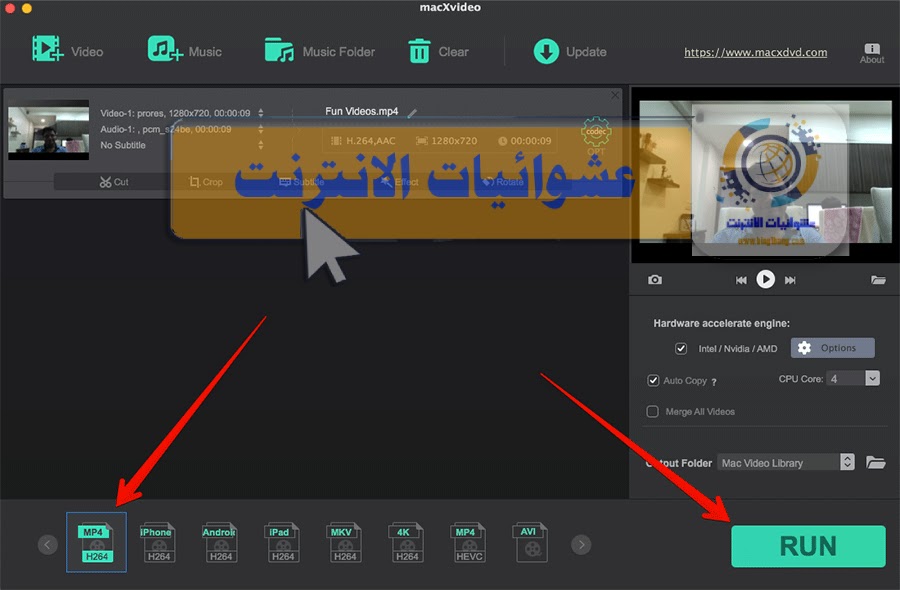
Task: Clear the file list with trash icon
Action: pos(419,51)
